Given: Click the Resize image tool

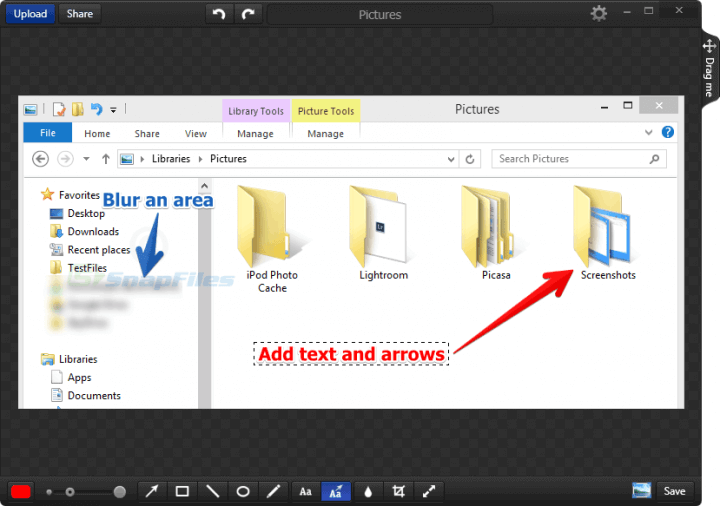Looking at the screenshot, I should (x=429, y=491).
